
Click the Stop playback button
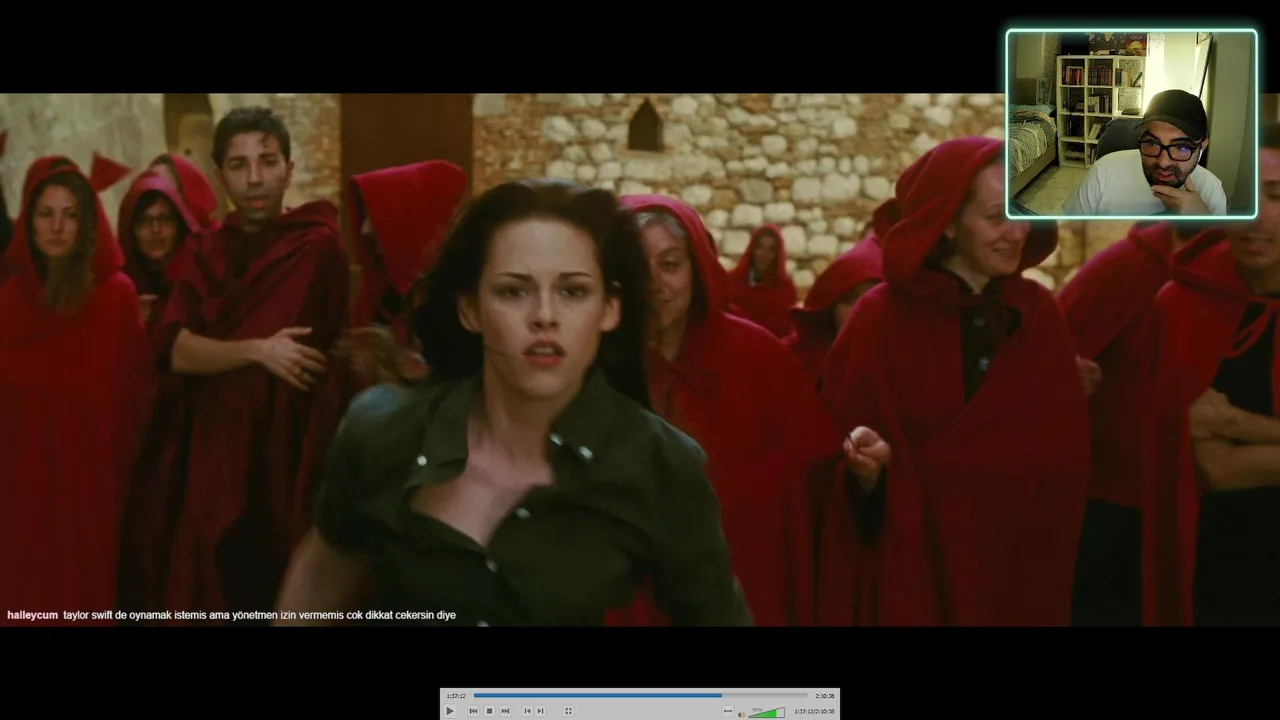click(x=489, y=711)
